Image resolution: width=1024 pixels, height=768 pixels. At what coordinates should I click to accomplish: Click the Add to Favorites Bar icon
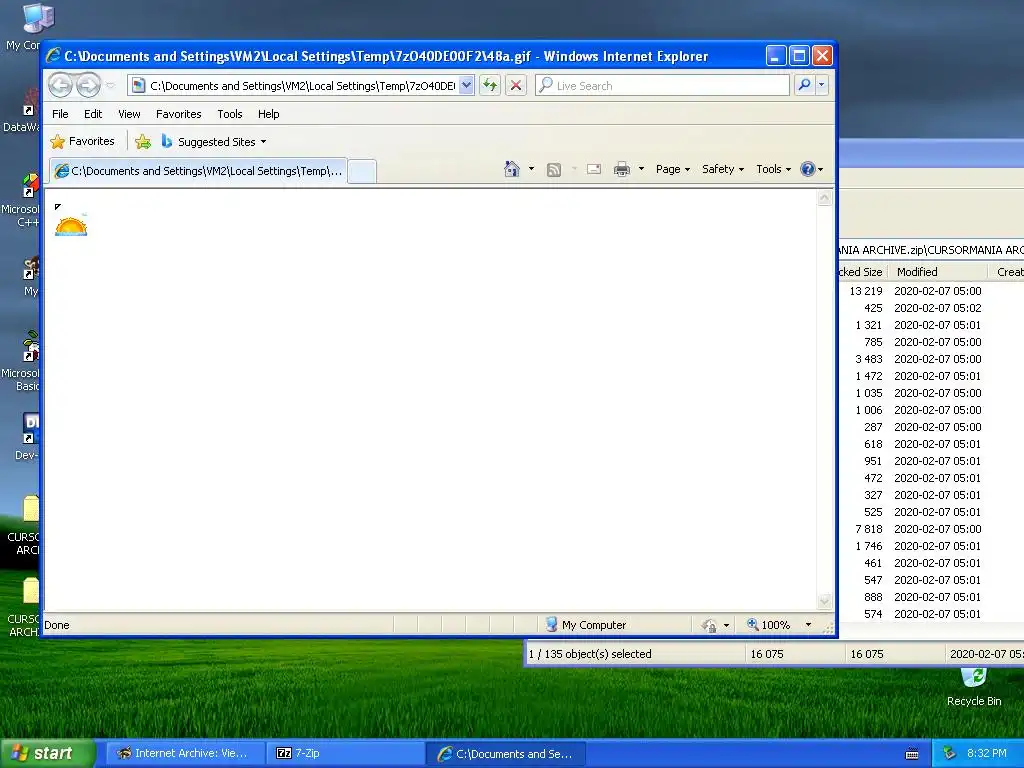tap(143, 142)
